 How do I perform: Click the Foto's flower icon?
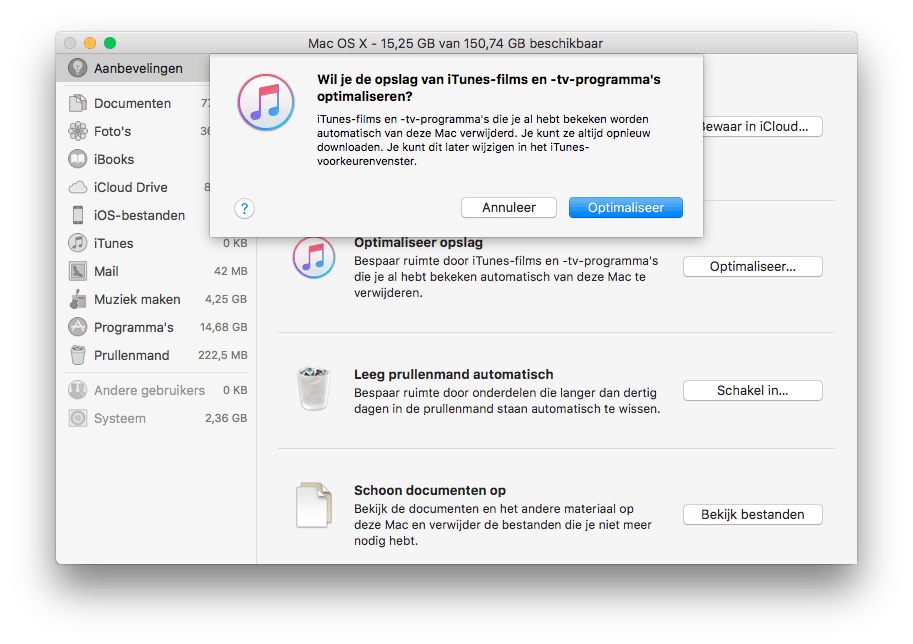(x=77, y=131)
